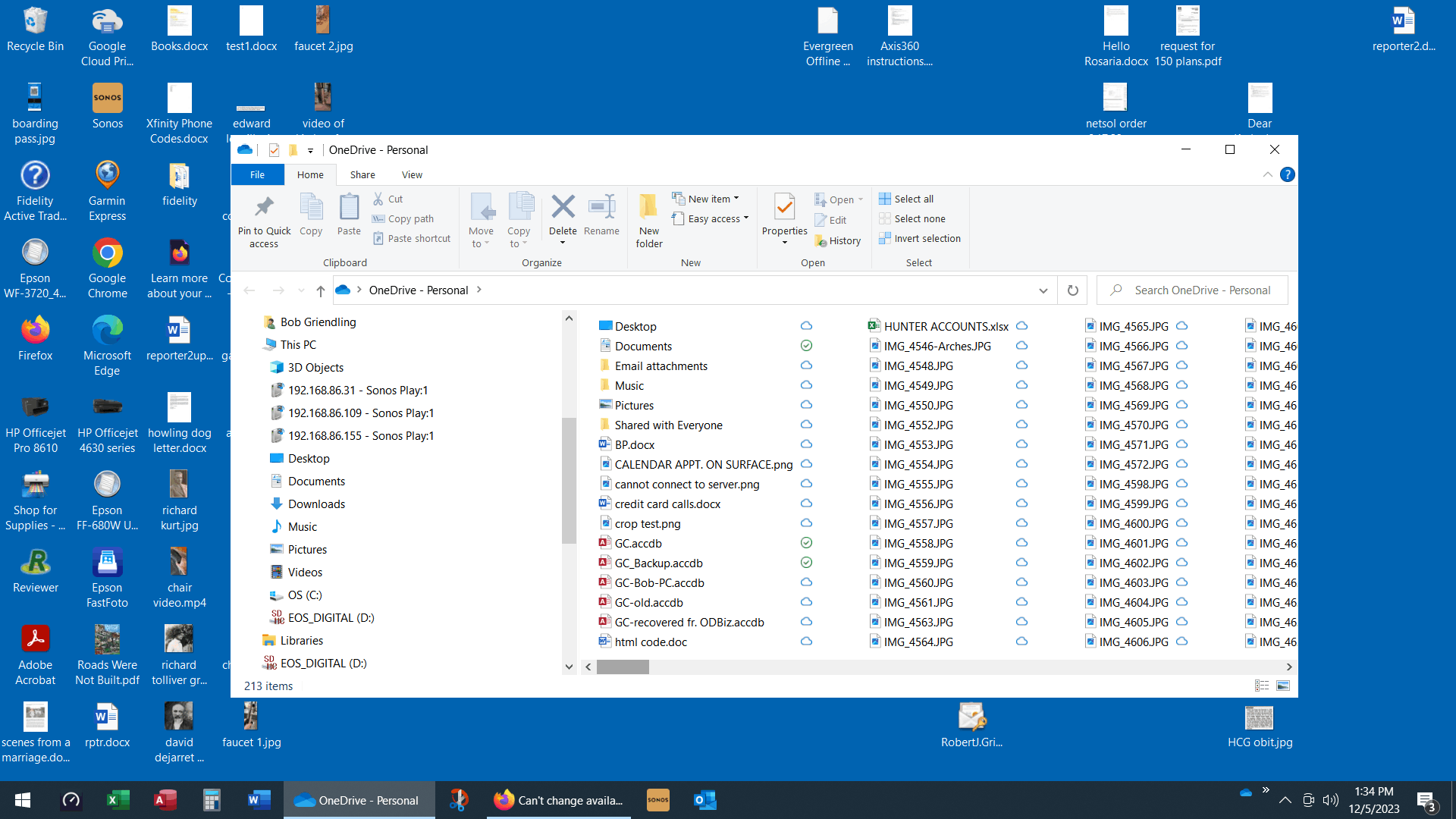1456x819 pixels.
Task: Click the Delete icon in ribbon
Action: pyautogui.click(x=563, y=207)
